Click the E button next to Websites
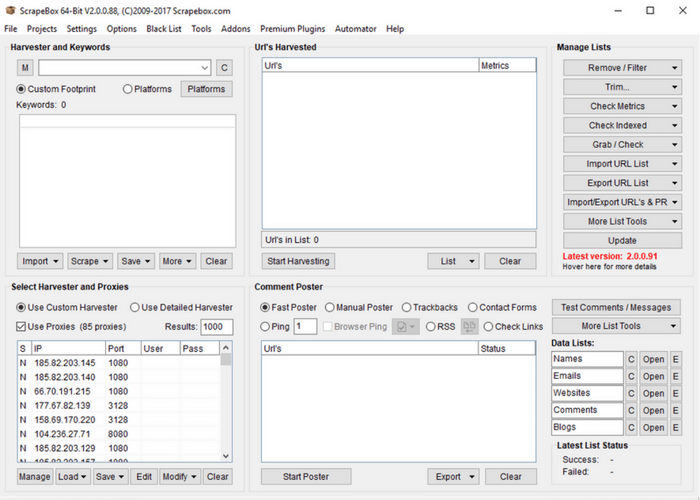Screen dimensions: 700x500 [675, 393]
